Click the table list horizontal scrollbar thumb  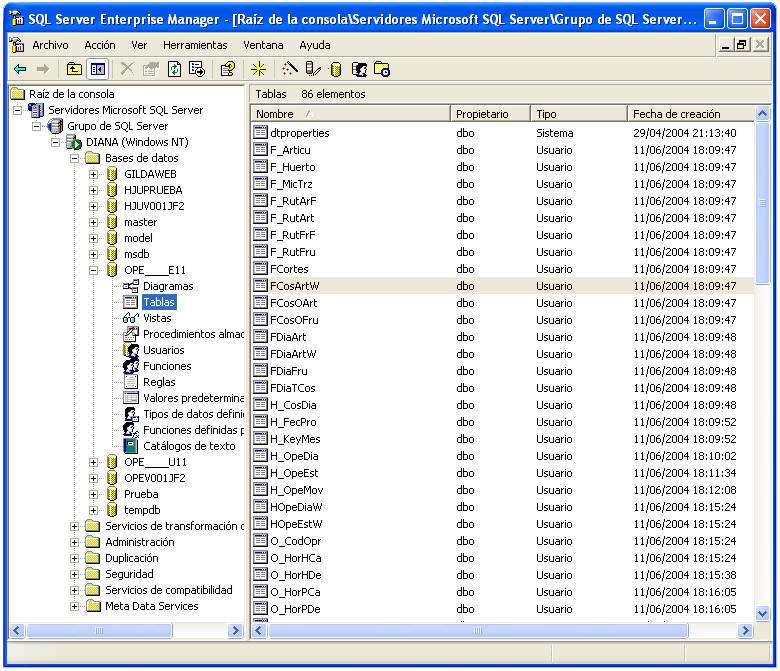point(478,631)
